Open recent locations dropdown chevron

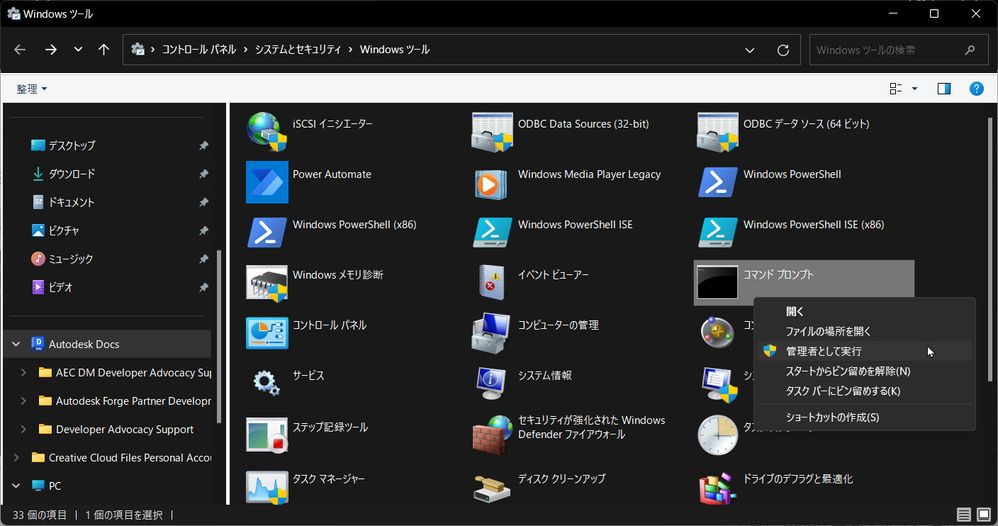(x=78, y=50)
